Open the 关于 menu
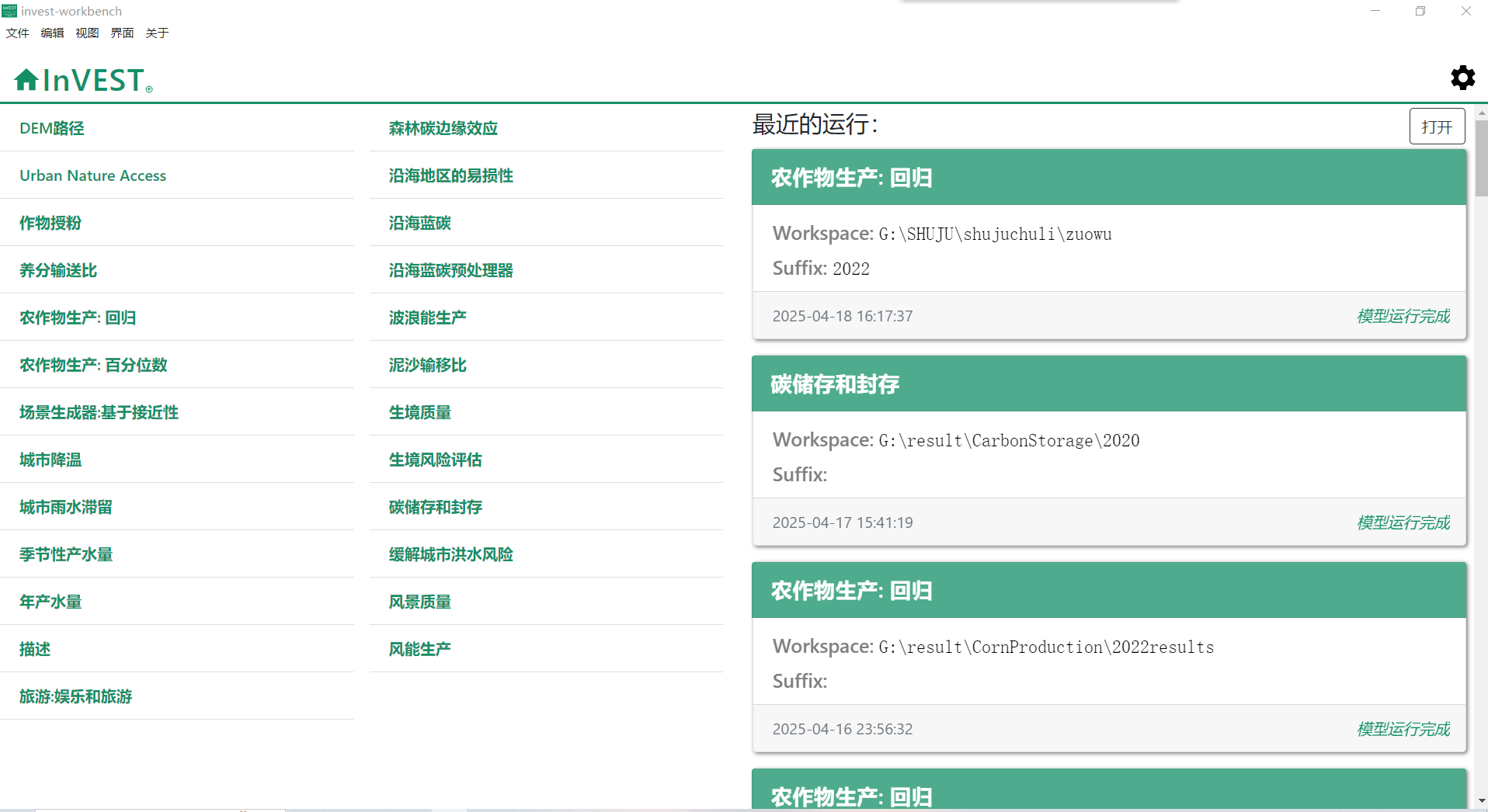 click(157, 33)
